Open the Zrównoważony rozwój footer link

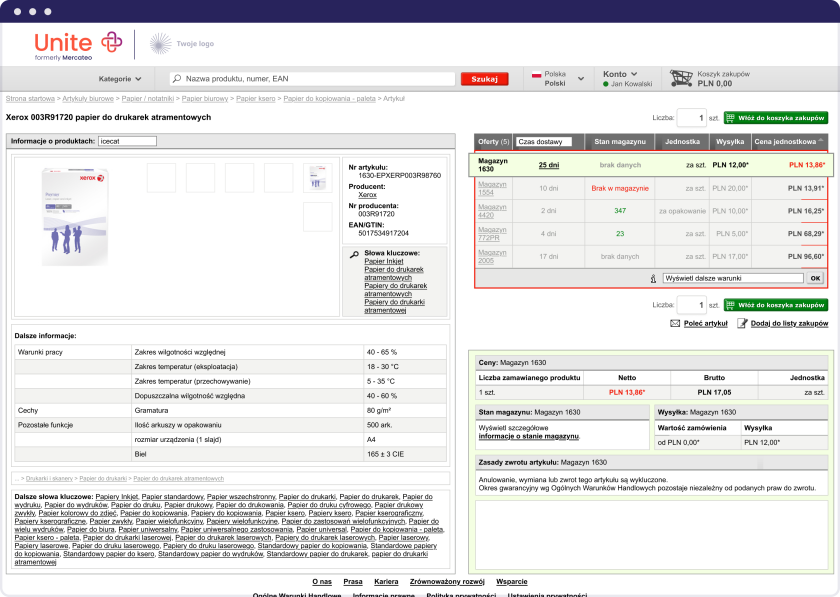click(447, 582)
